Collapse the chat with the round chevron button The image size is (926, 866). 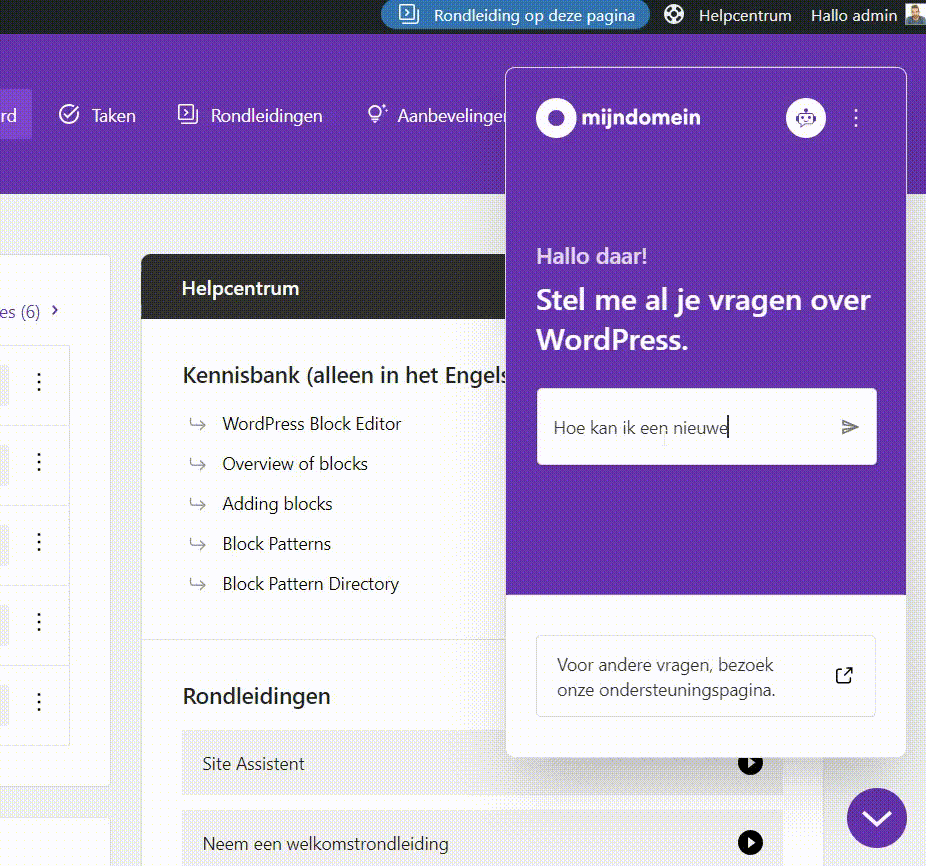click(876, 818)
